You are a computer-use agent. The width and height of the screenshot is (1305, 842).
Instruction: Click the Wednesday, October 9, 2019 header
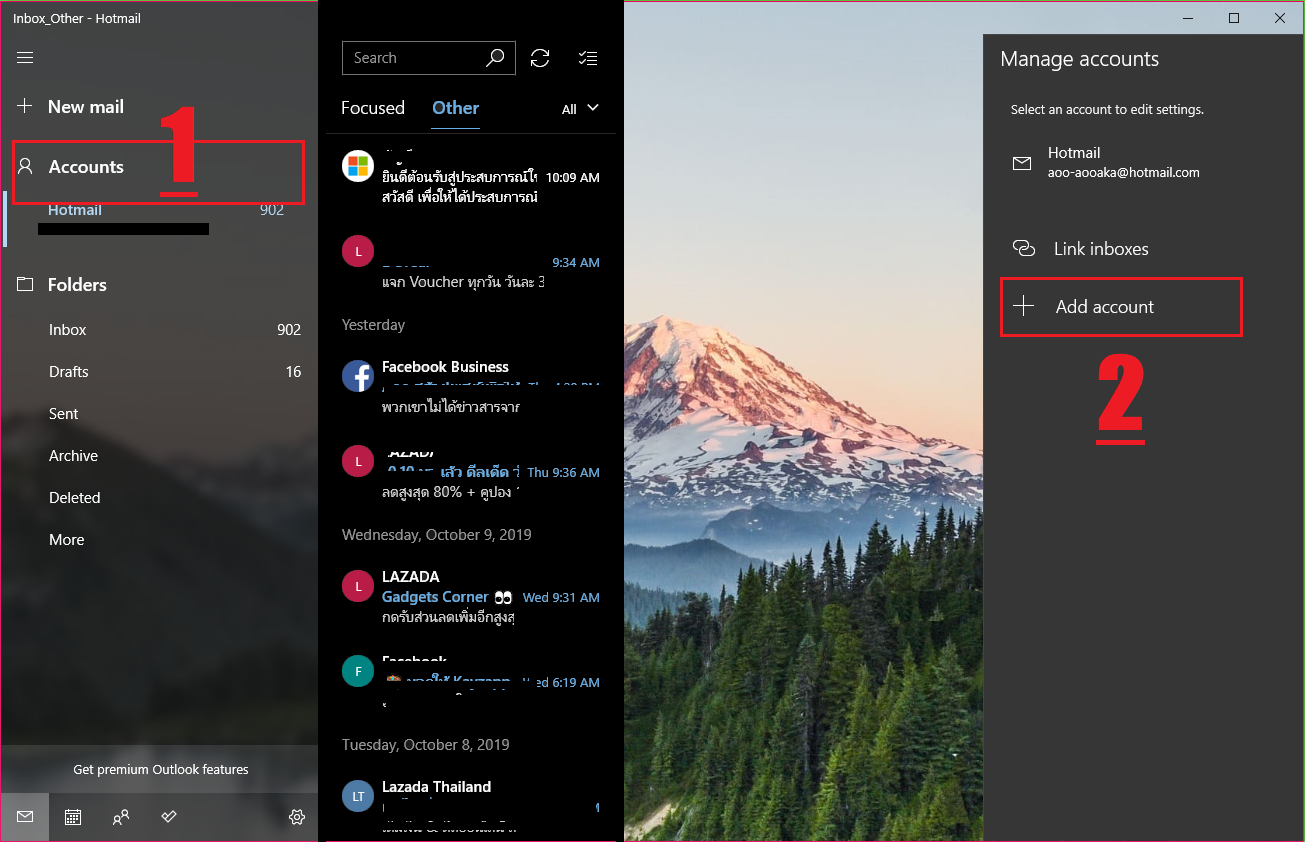(x=437, y=535)
